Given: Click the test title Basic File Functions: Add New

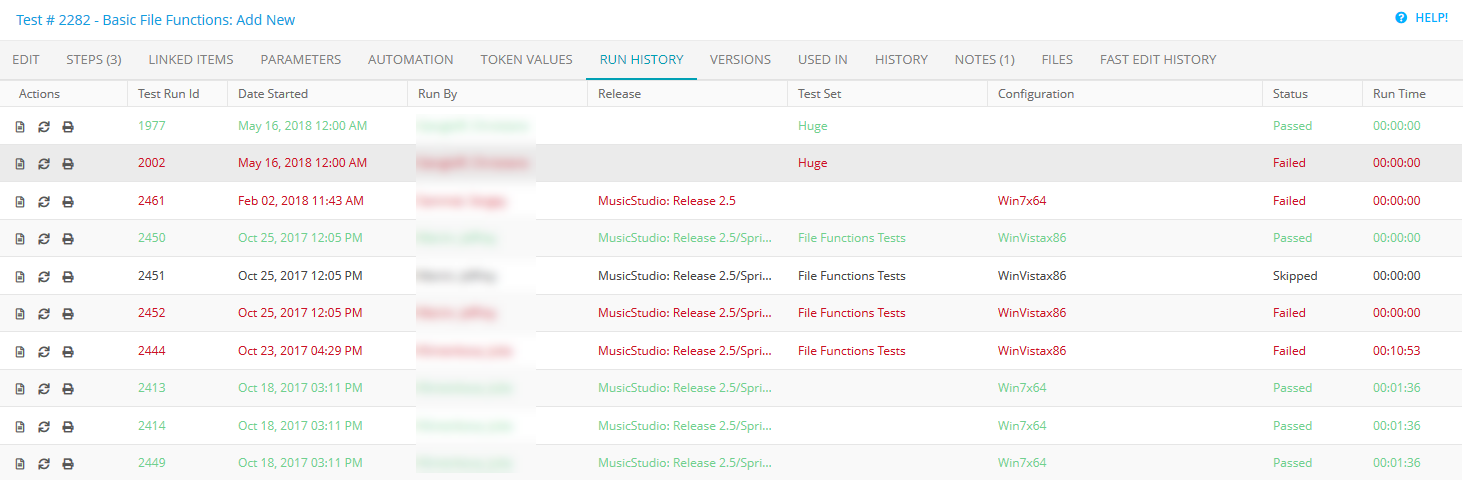Looking at the screenshot, I should tap(200, 20).
